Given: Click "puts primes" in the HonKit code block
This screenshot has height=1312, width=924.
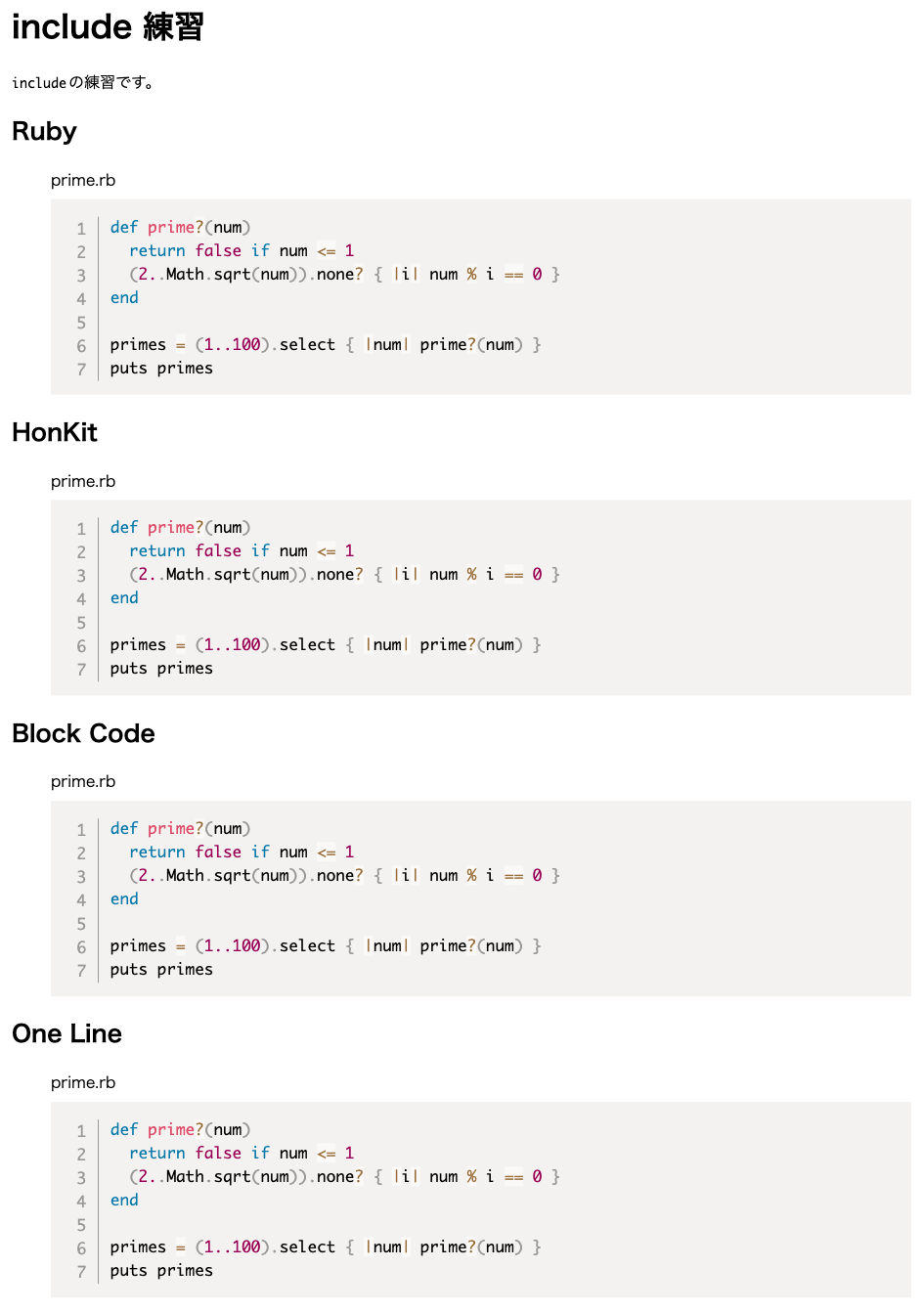Looking at the screenshot, I should click(x=161, y=669).
